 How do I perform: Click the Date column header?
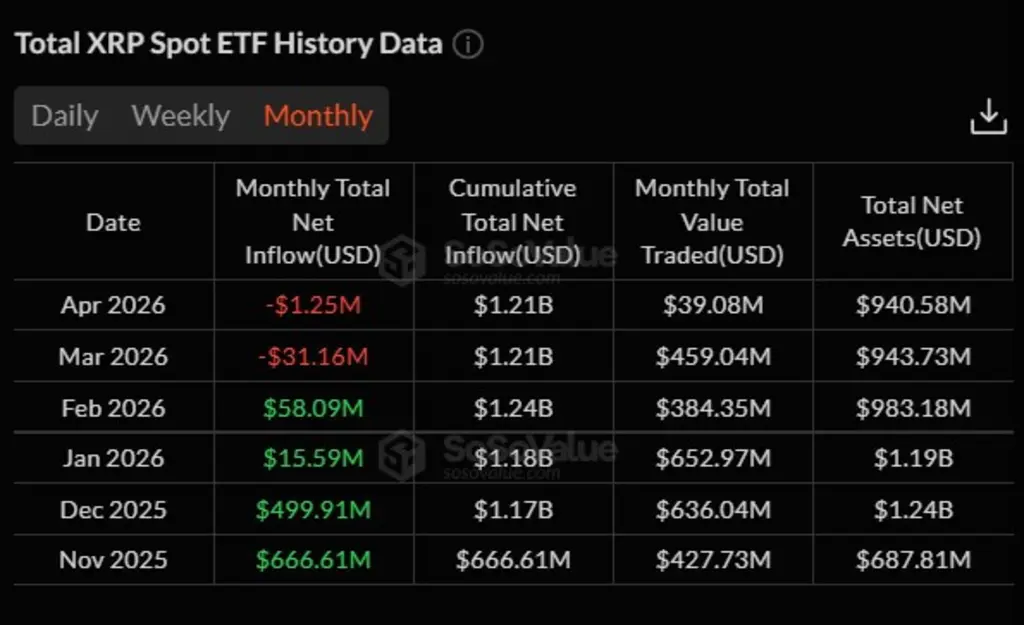pyautogui.click(x=113, y=222)
